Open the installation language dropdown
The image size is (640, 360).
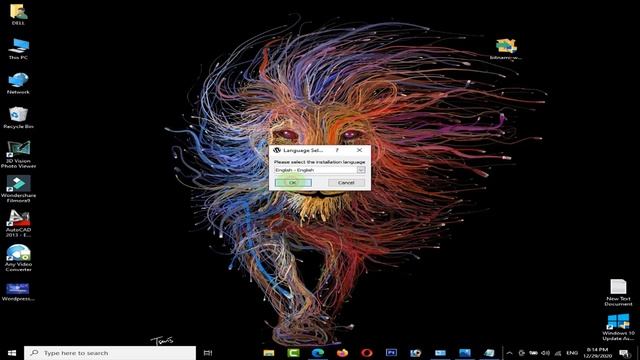pos(361,170)
